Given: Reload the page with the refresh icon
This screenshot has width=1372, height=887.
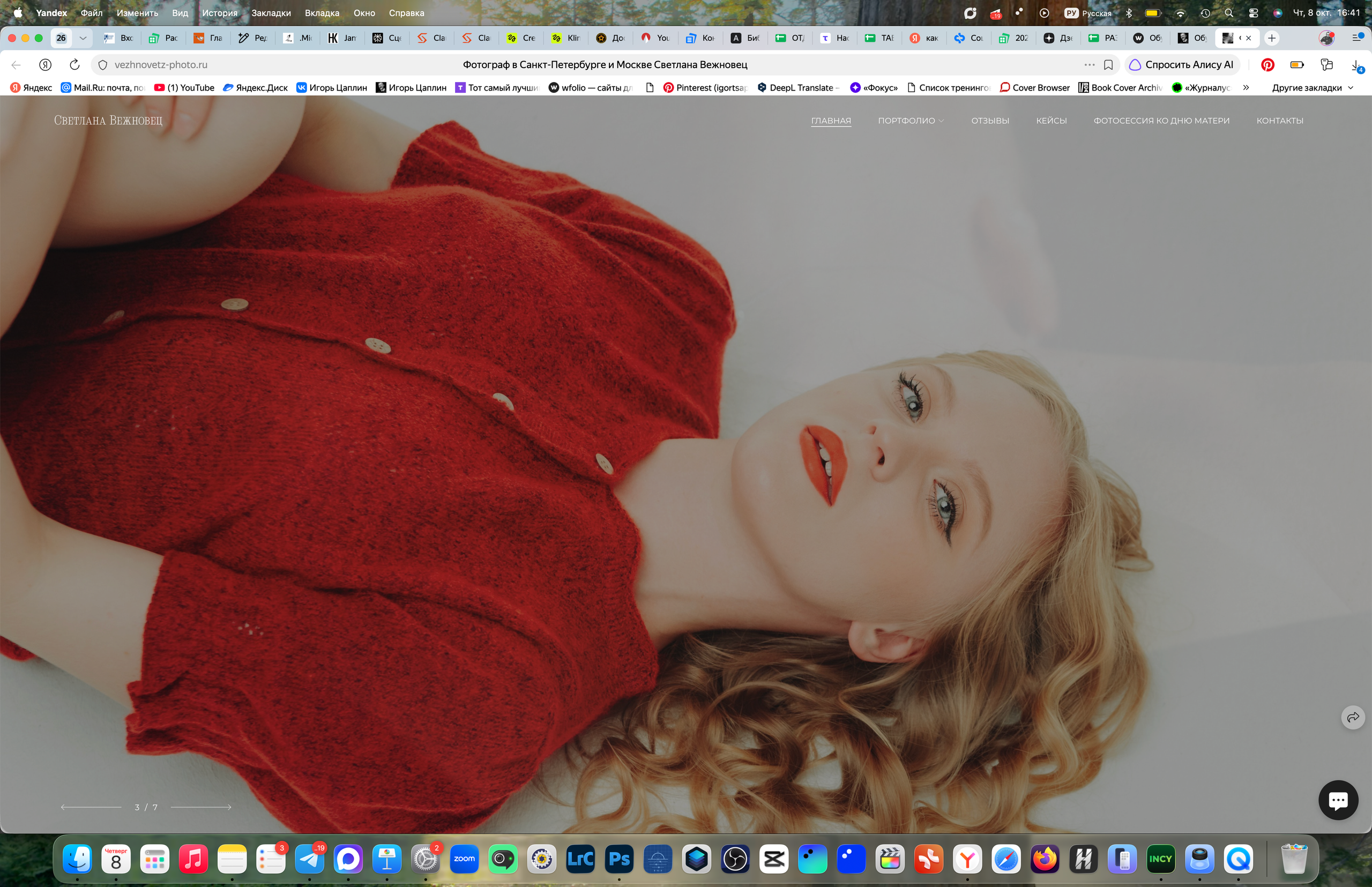Looking at the screenshot, I should 74,64.
